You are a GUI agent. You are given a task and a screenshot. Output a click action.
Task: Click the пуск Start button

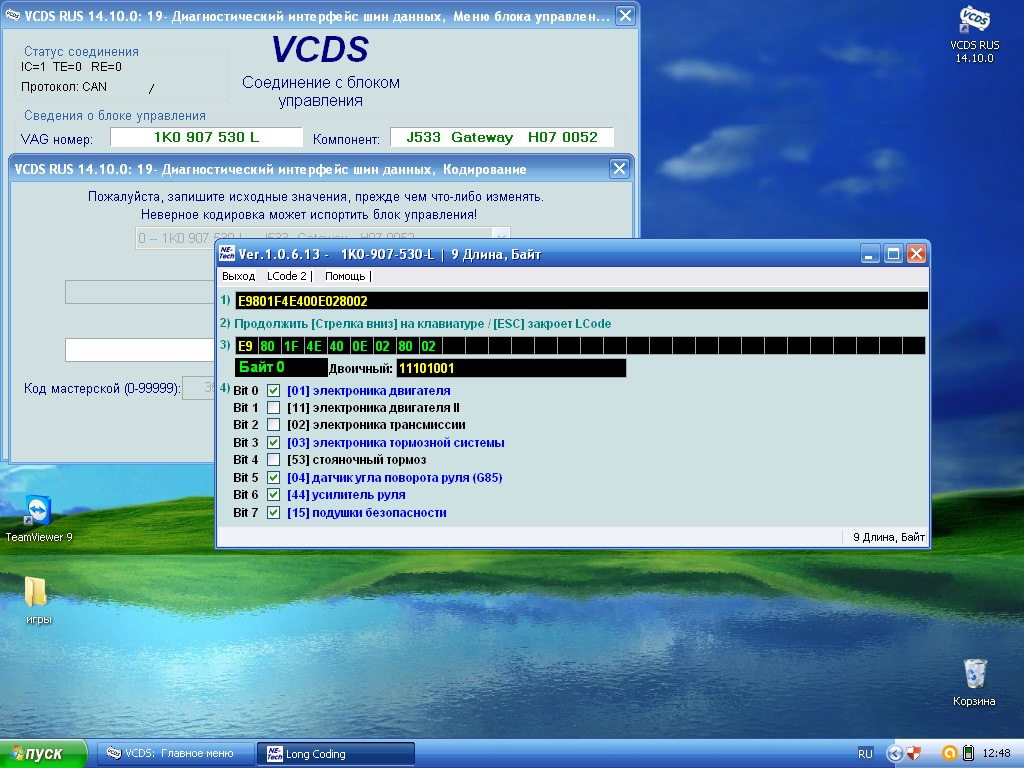pos(43,754)
